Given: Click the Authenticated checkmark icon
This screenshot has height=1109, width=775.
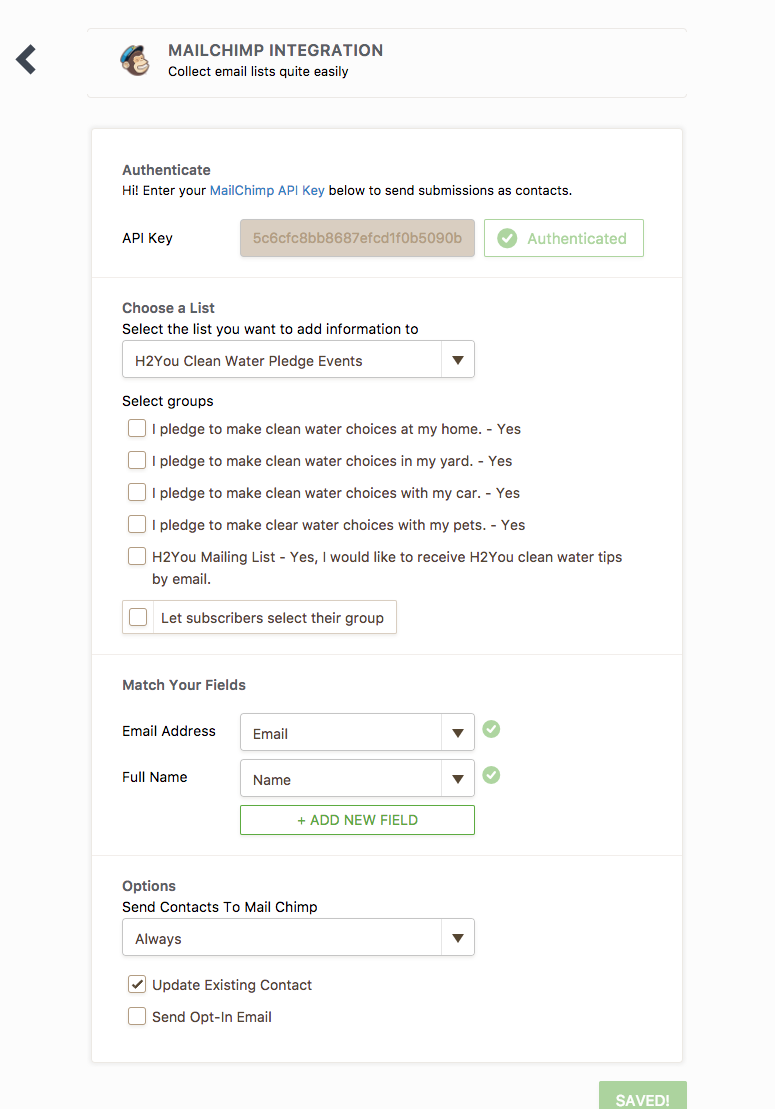Looking at the screenshot, I should point(508,239).
